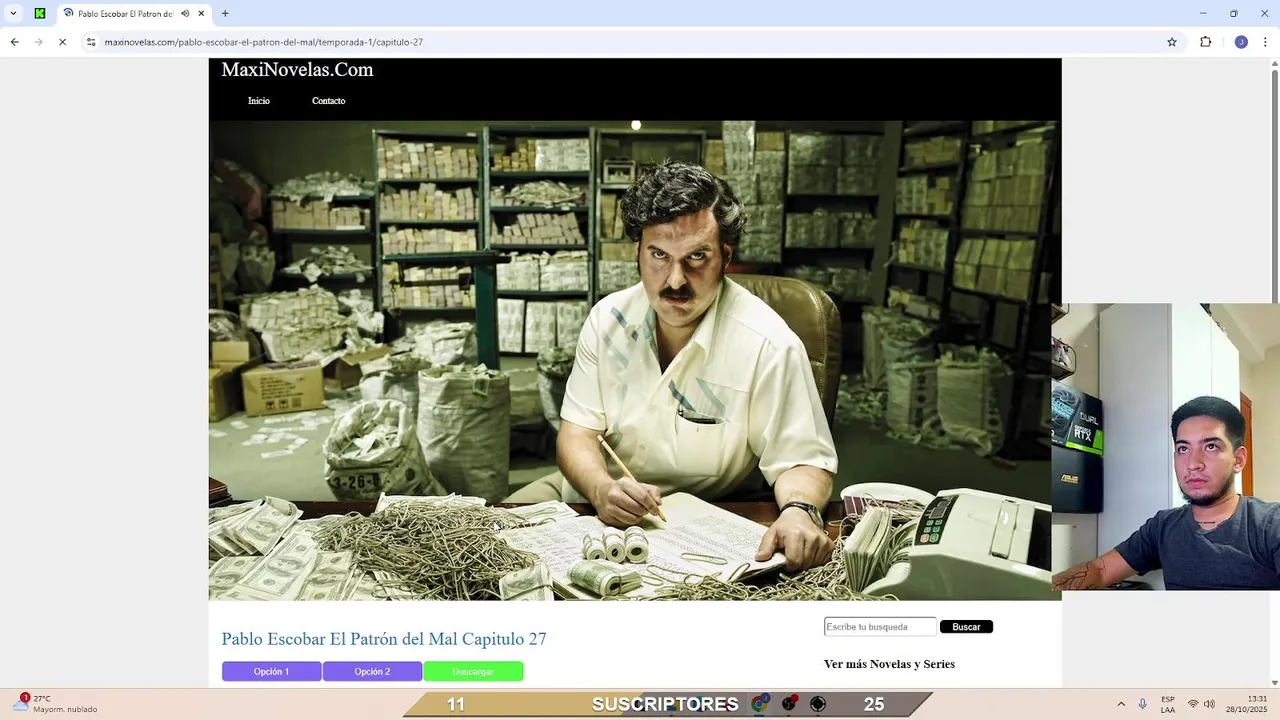Select the Opción 2 video source
Image resolution: width=1280 pixels, height=720 pixels.
372,672
